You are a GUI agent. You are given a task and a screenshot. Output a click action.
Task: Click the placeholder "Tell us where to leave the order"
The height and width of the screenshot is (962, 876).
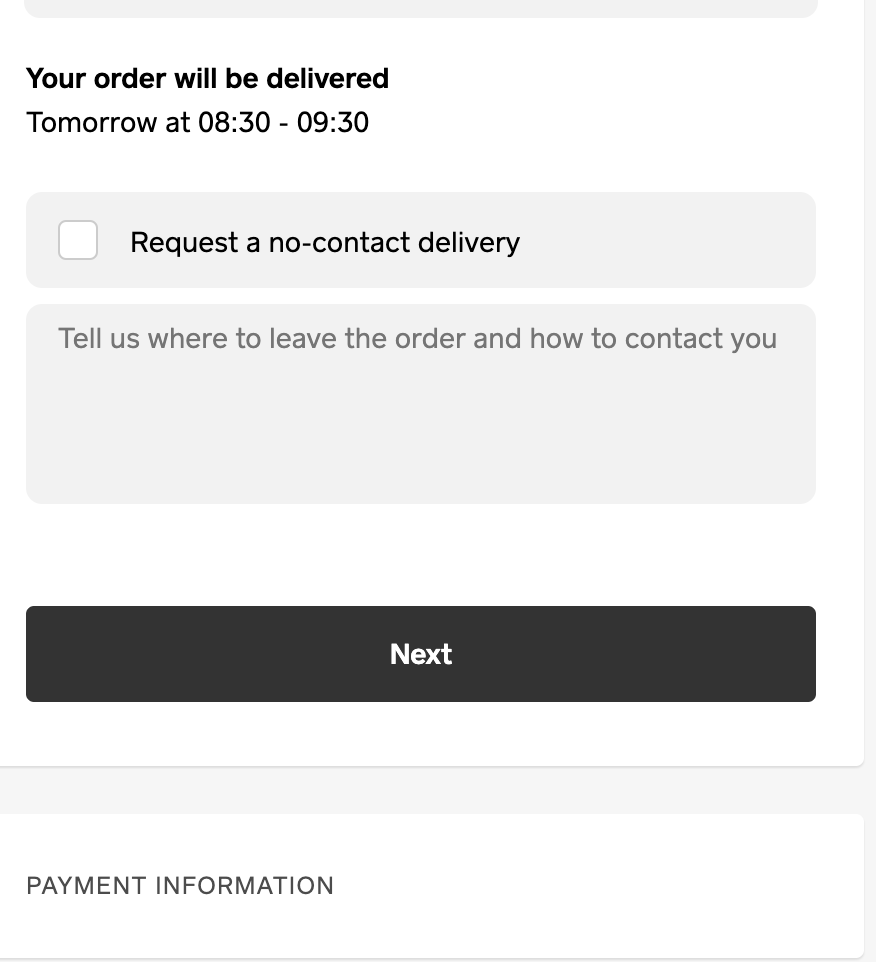(x=262, y=339)
